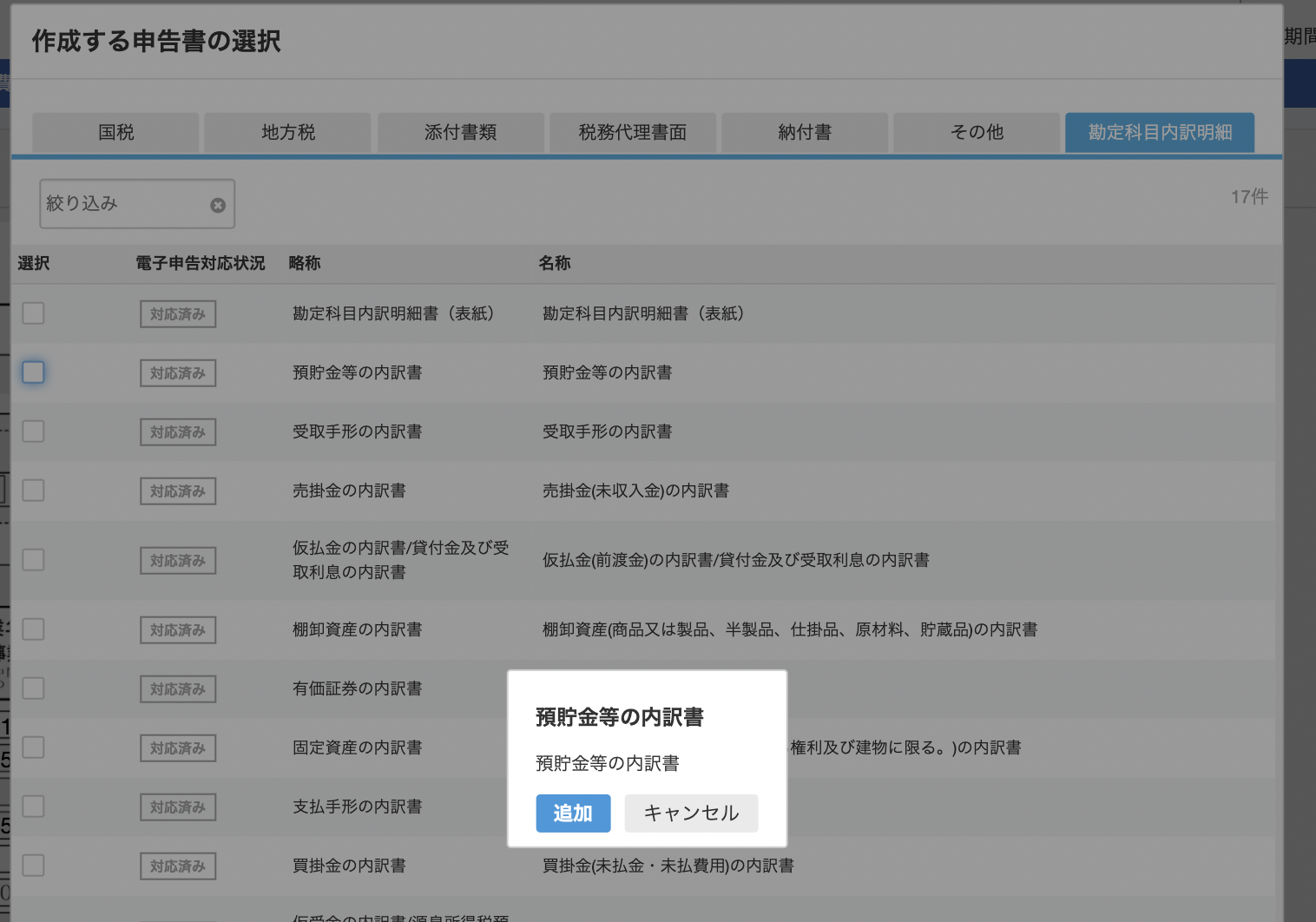Go to the 税務代理書面 tab
The width and height of the screenshot is (1316, 922).
pyautogui.click(x=632, y=132)
